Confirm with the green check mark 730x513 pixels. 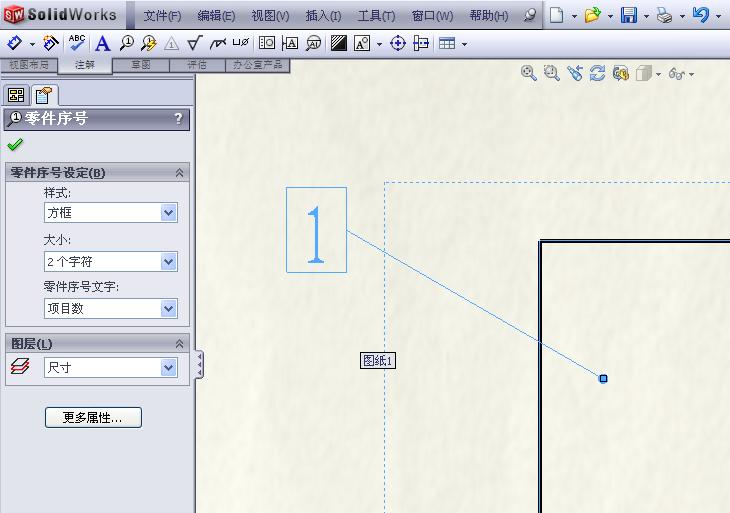tap(15, 144)
